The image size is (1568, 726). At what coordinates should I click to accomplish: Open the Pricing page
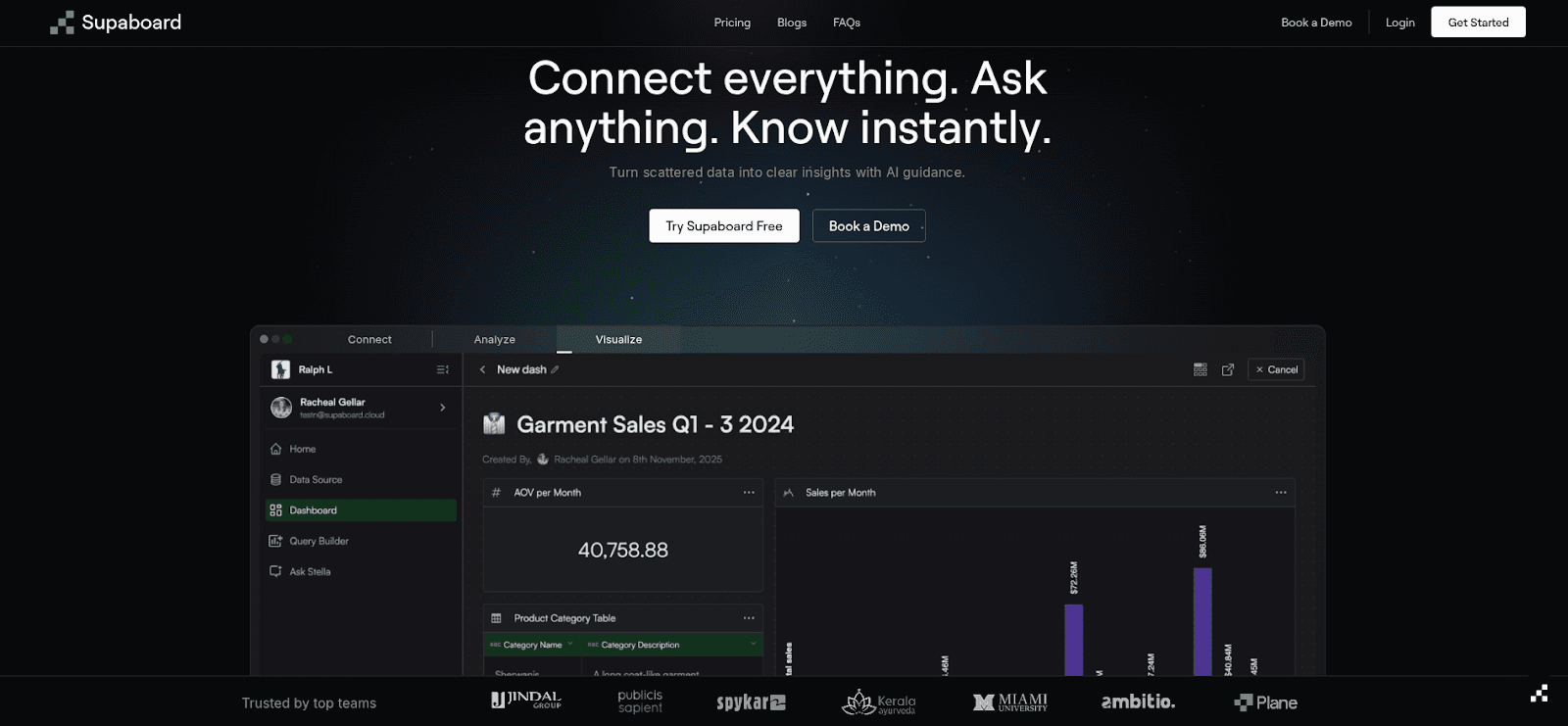pyautogui.click(x=732, y=23)
